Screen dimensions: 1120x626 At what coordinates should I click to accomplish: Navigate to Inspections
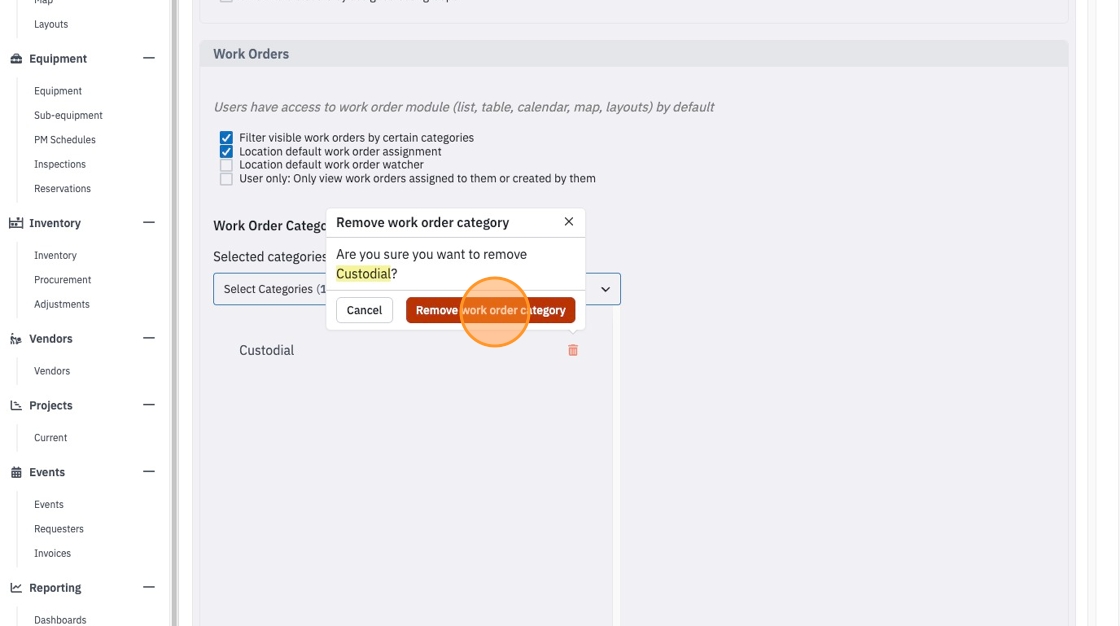(x=60, y=164)
